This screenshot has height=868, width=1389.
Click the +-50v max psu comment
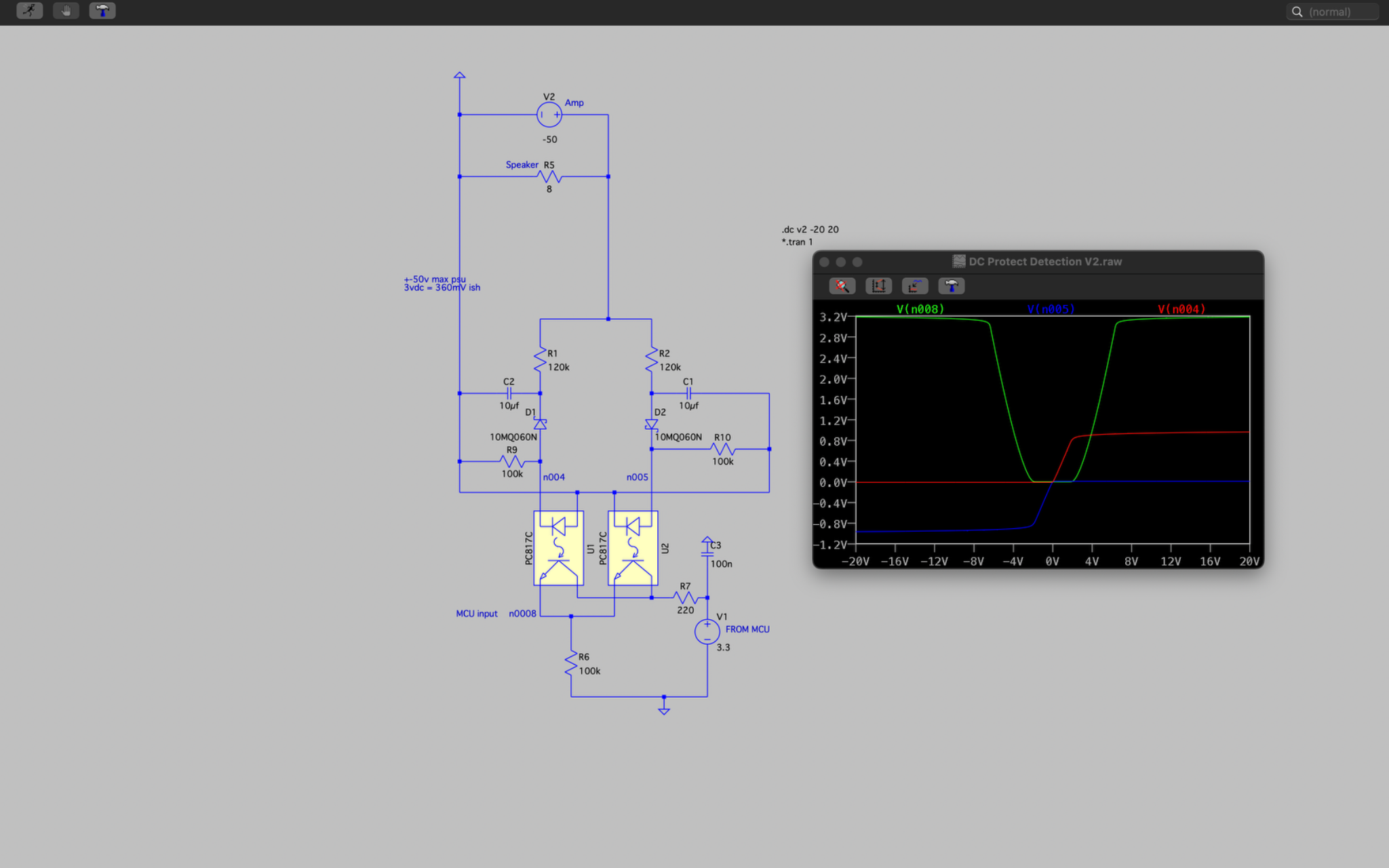tap(435, 279)
